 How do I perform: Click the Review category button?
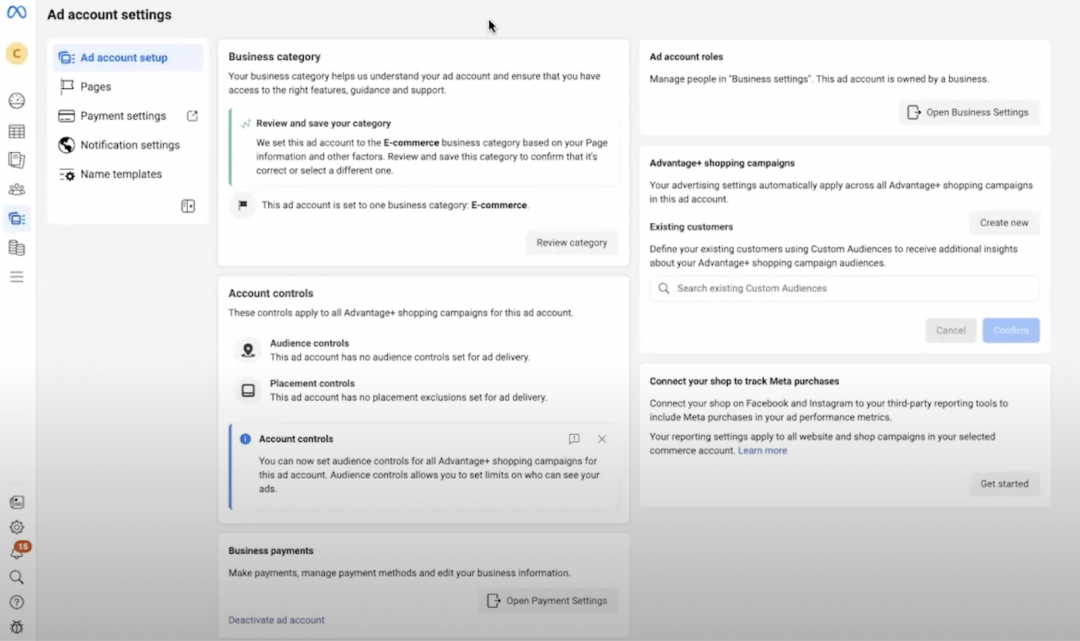click(572, 242)
